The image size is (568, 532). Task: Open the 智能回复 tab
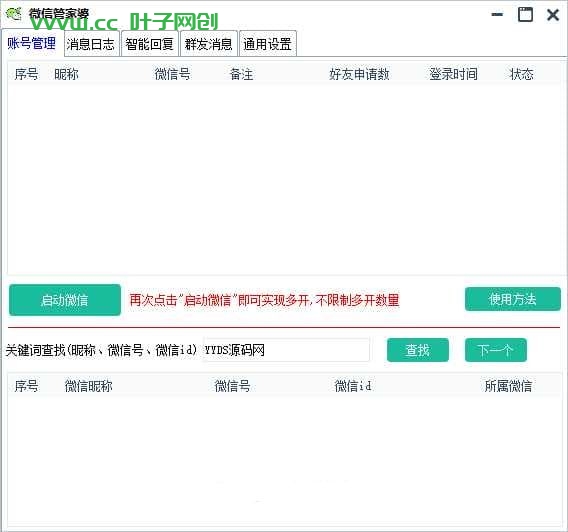(150, 44)
